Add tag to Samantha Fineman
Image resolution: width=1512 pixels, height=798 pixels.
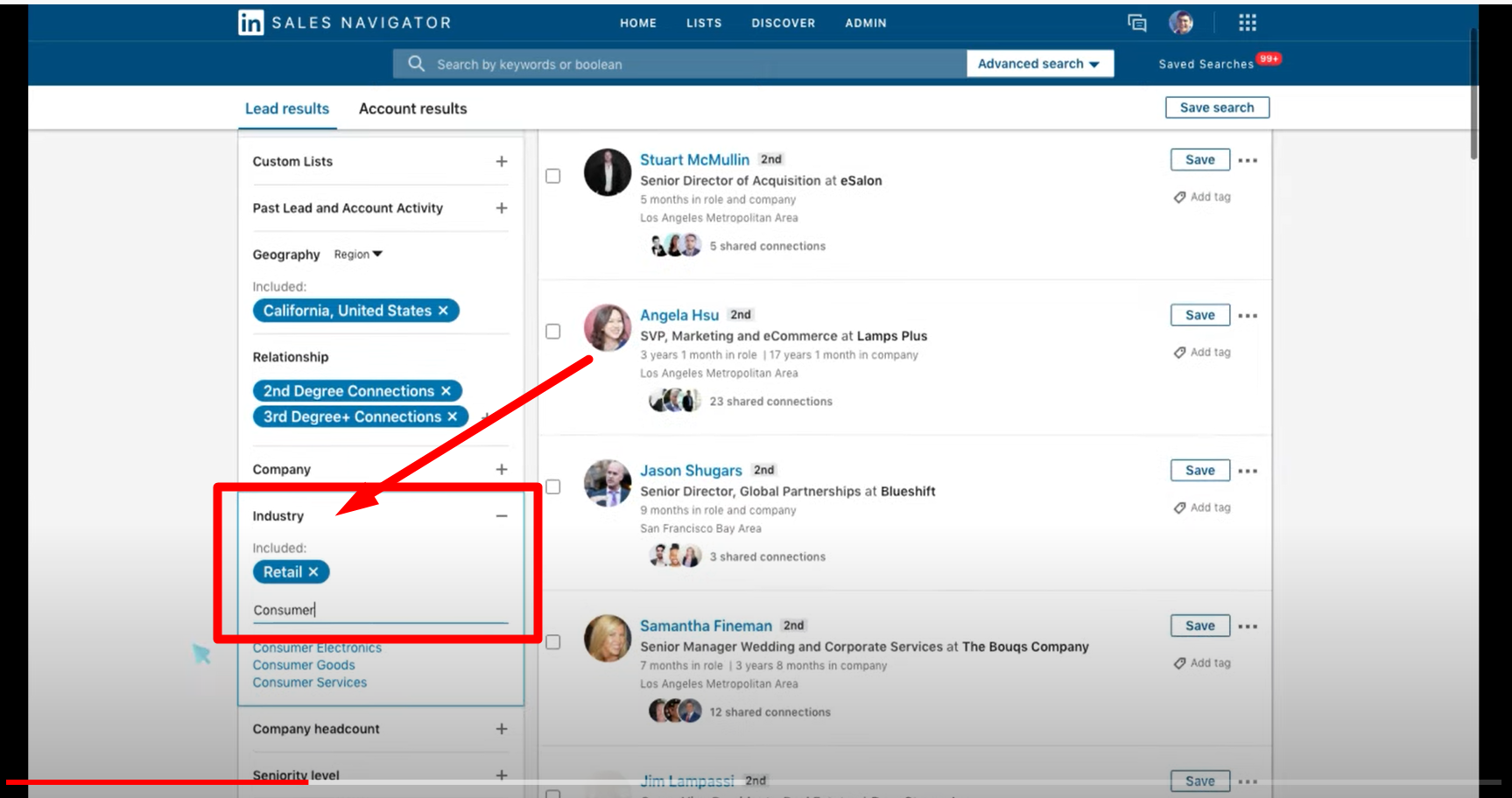[x=1202, y=663]
